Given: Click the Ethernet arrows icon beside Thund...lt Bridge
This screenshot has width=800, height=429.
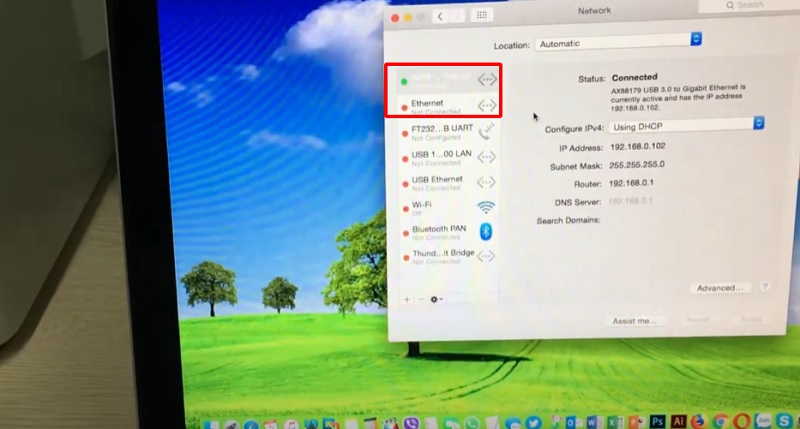Looking at the screenshot, I should (486, 256).
